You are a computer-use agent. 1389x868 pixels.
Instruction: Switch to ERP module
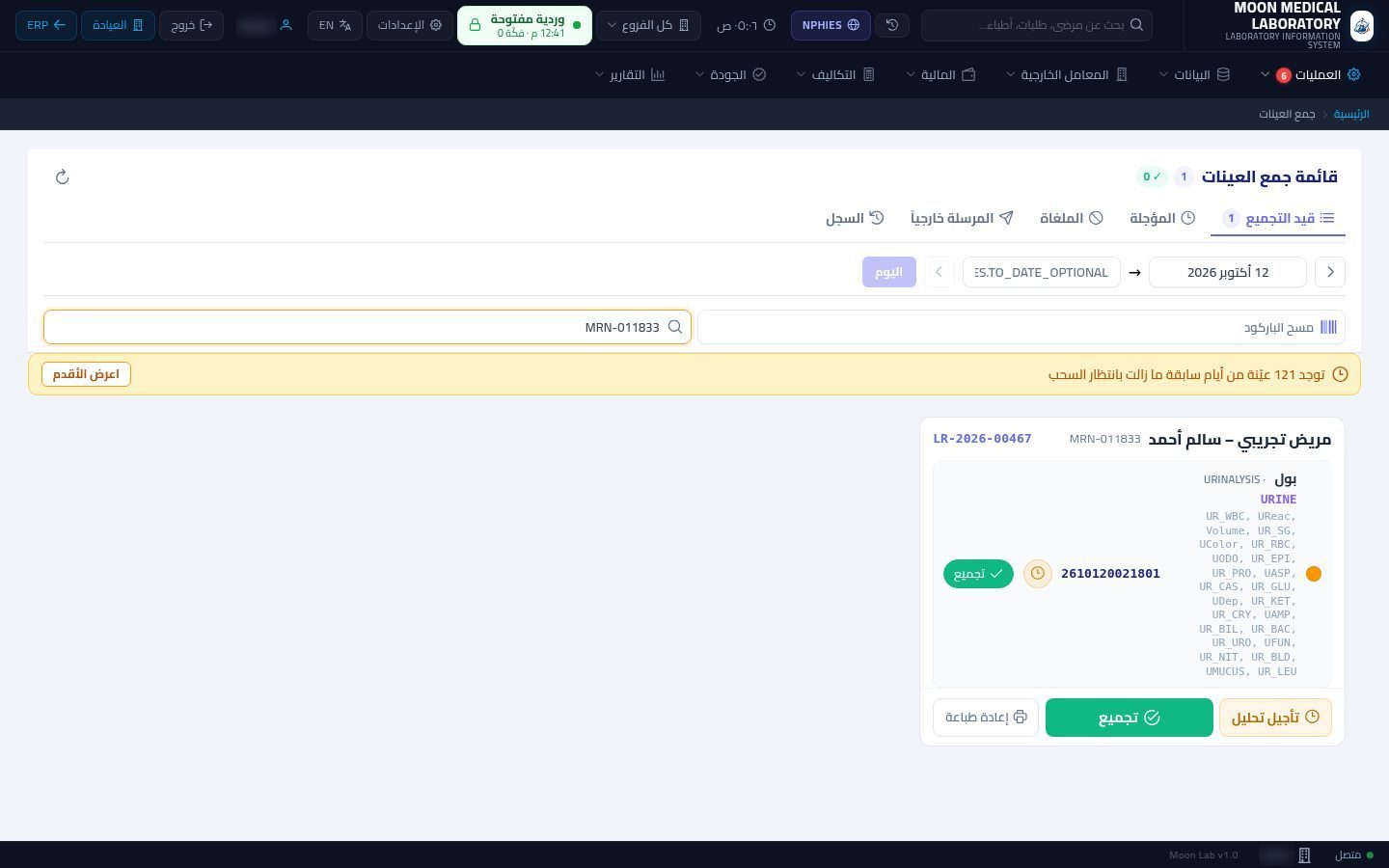point(46,25)
